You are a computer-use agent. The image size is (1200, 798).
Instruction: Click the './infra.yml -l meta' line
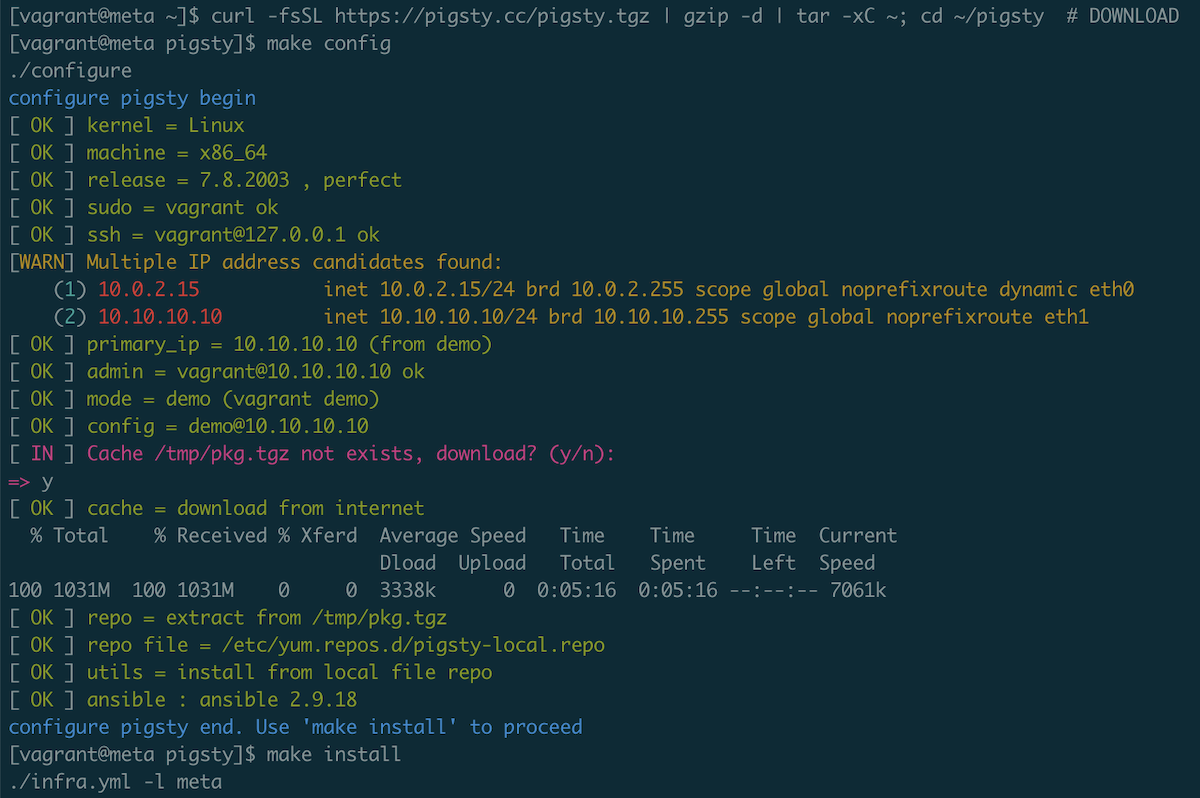[x=115, y=782]
